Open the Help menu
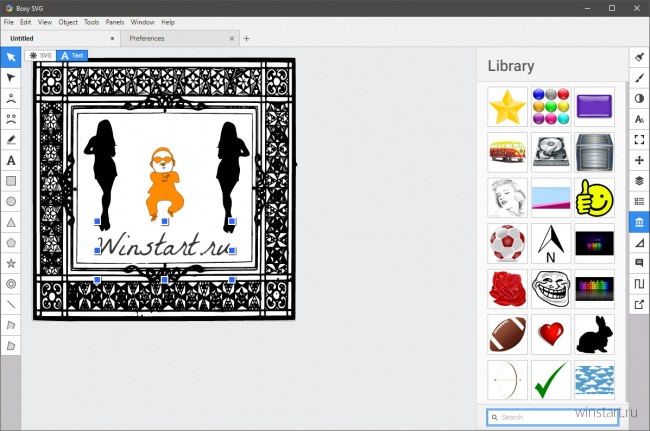Viewport: 650px width, 431px height. (x=168, y=22)
